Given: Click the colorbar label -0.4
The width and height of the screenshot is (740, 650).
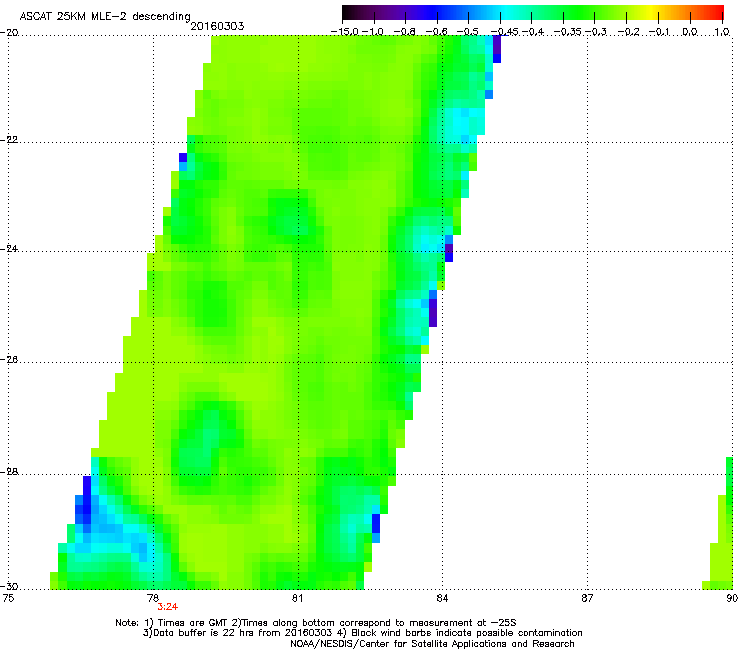Looking at the screenshot, I should tap(532, 32).
